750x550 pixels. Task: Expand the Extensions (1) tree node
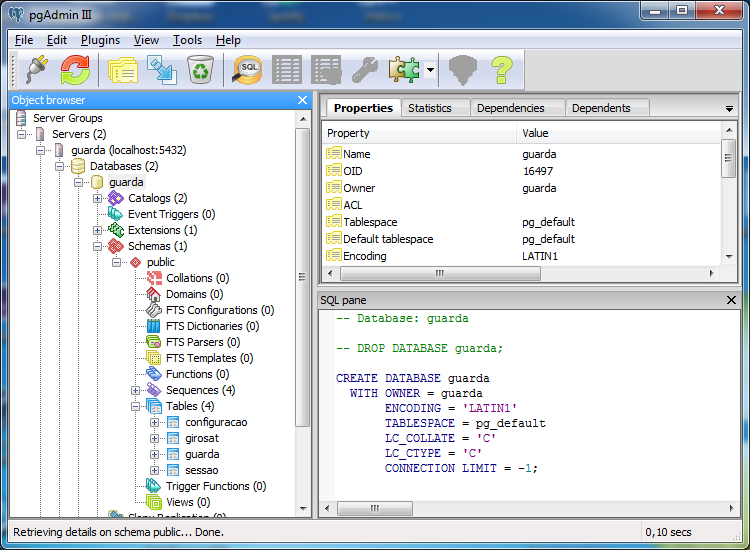tap(97, 230)
